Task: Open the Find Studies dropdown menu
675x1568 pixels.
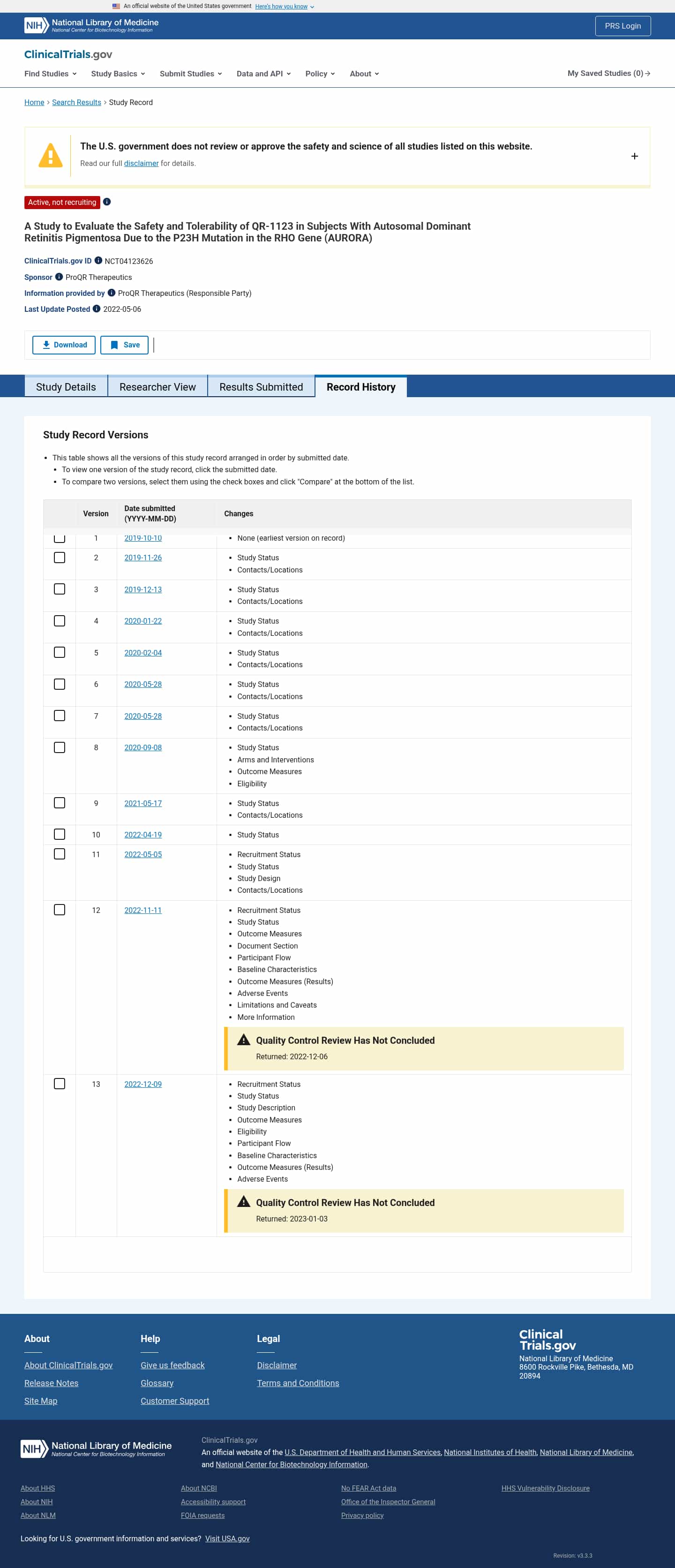Action: [x=51, y=74]
